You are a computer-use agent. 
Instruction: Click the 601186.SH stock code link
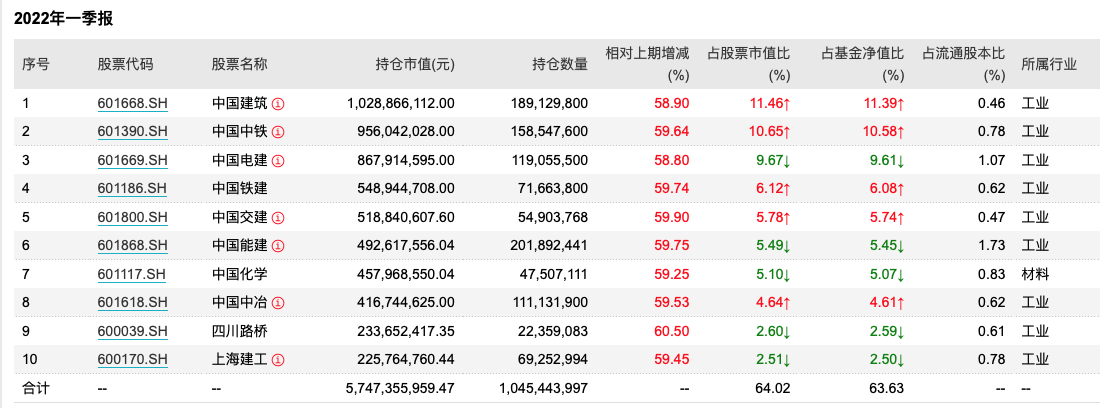pyautogui.click(x=132, y=188)
